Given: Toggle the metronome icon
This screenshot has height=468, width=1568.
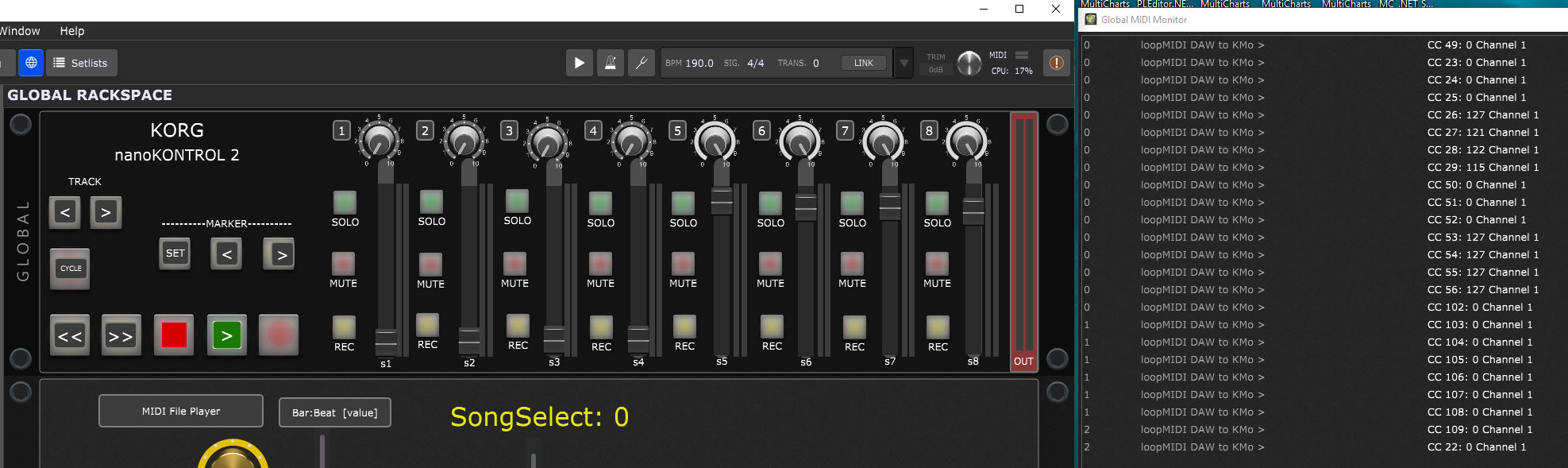Looking at the screenshot, I should [x=610, y=63].
